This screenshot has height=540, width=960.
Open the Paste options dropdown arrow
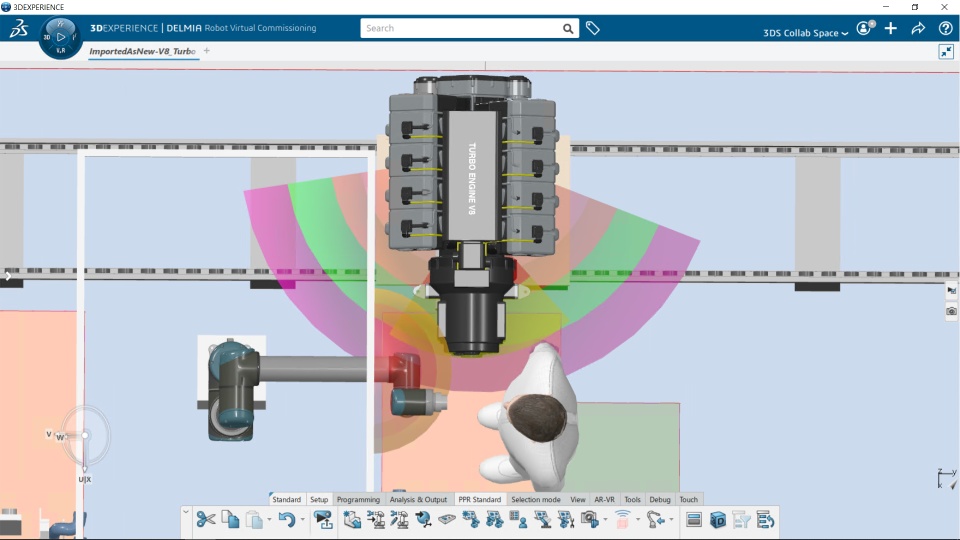click(269, 520)
